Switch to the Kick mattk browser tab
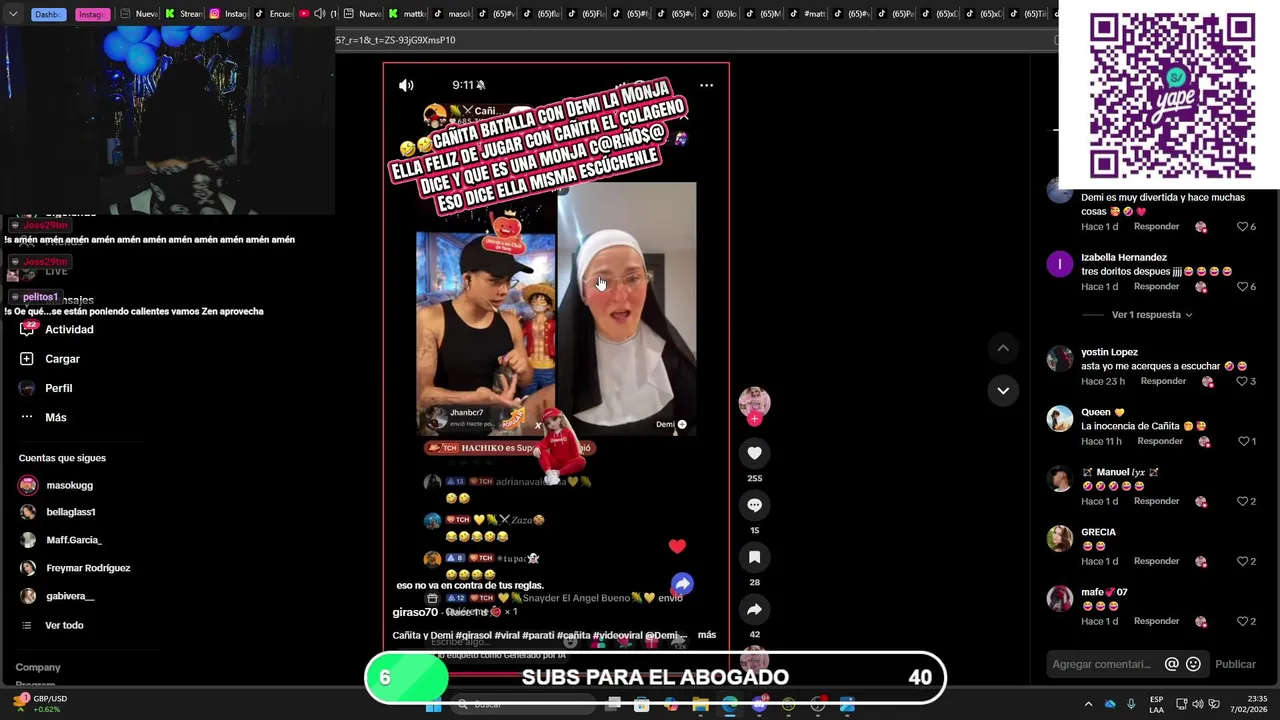This screenshot has width=1280, height=720. point(408,14)
